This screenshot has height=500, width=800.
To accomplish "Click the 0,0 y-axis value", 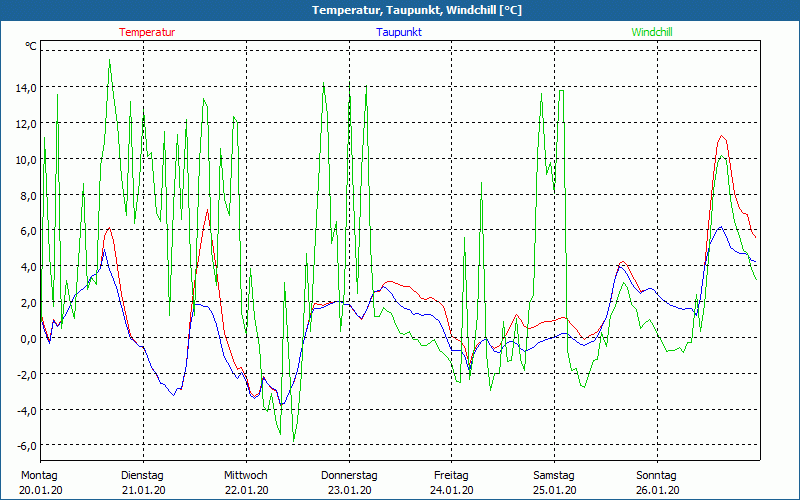I will click(28, 339).
